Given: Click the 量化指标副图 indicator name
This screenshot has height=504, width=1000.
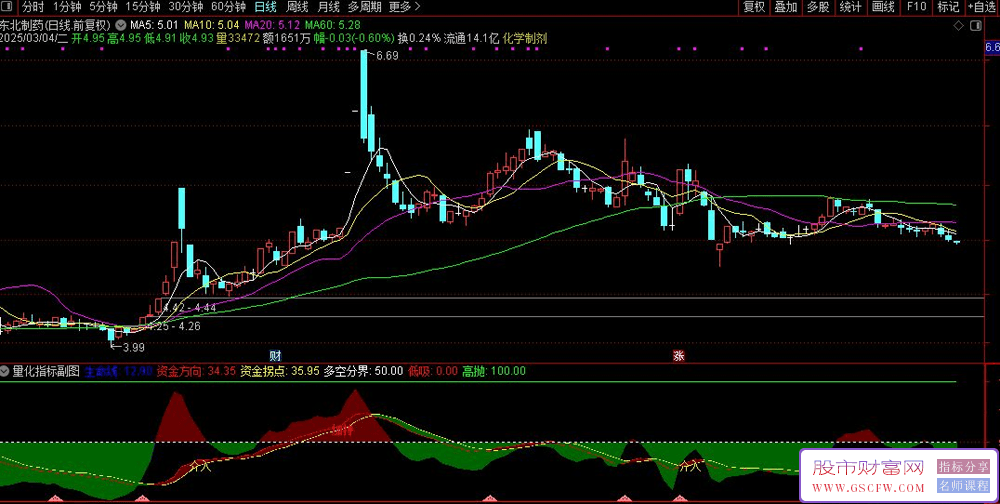Looking at the screenshot, I should click(x=46, y=371).
